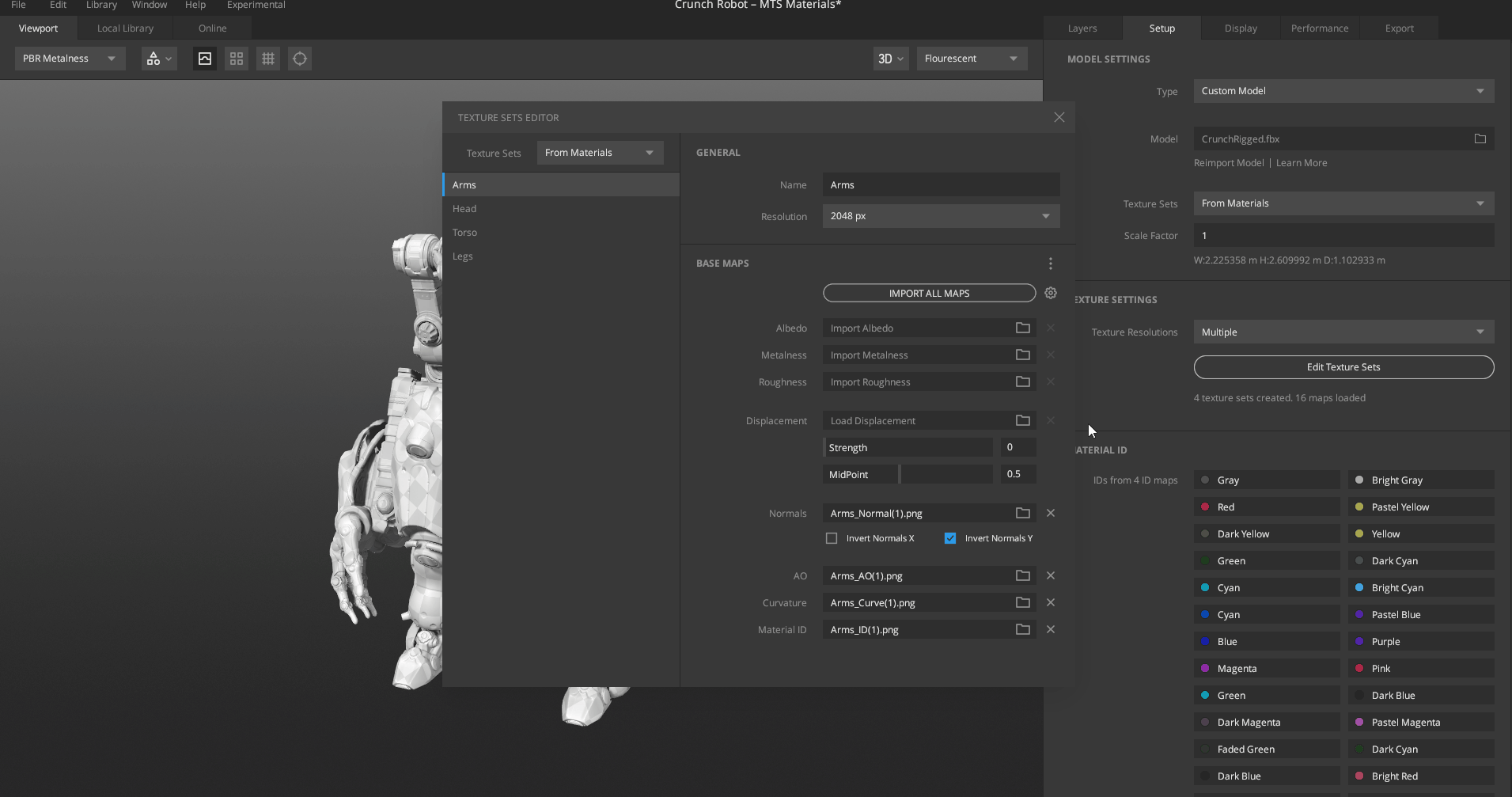
Task: Open the Flourescent environment dropdown
Action: tap(971, 59)
